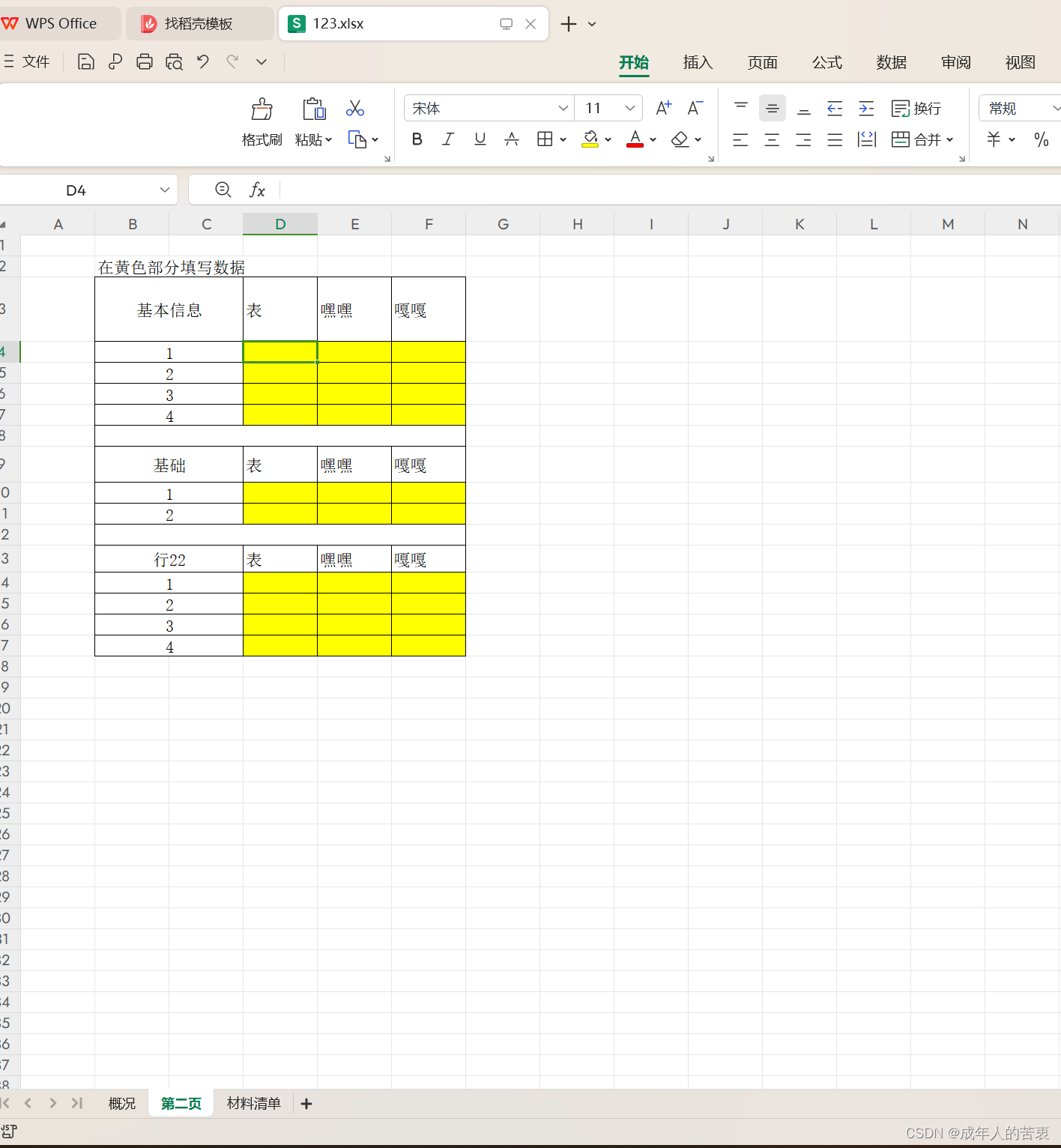Select column G header

503,224
